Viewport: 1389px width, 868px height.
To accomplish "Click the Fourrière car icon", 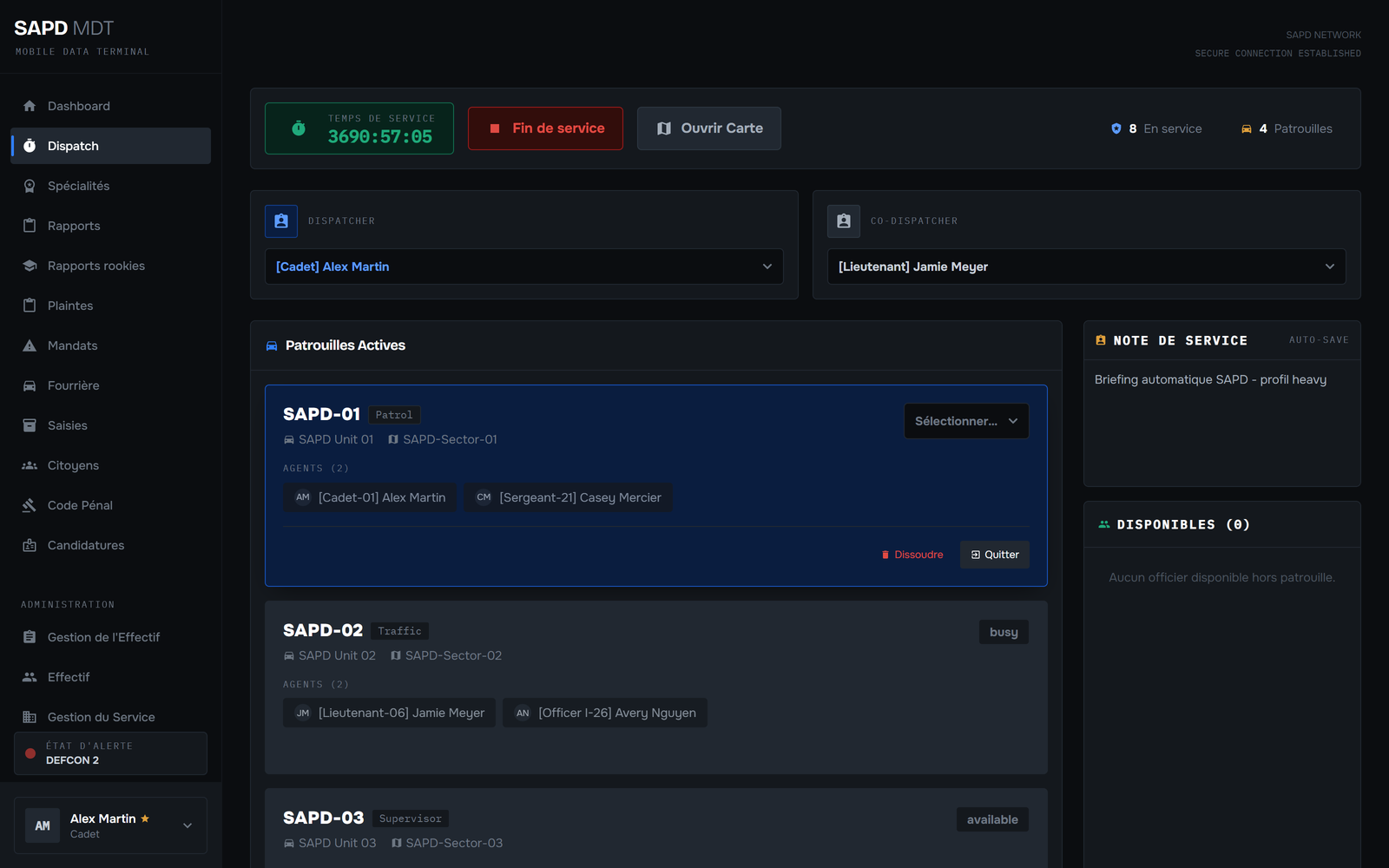I will tap(30, 385).
